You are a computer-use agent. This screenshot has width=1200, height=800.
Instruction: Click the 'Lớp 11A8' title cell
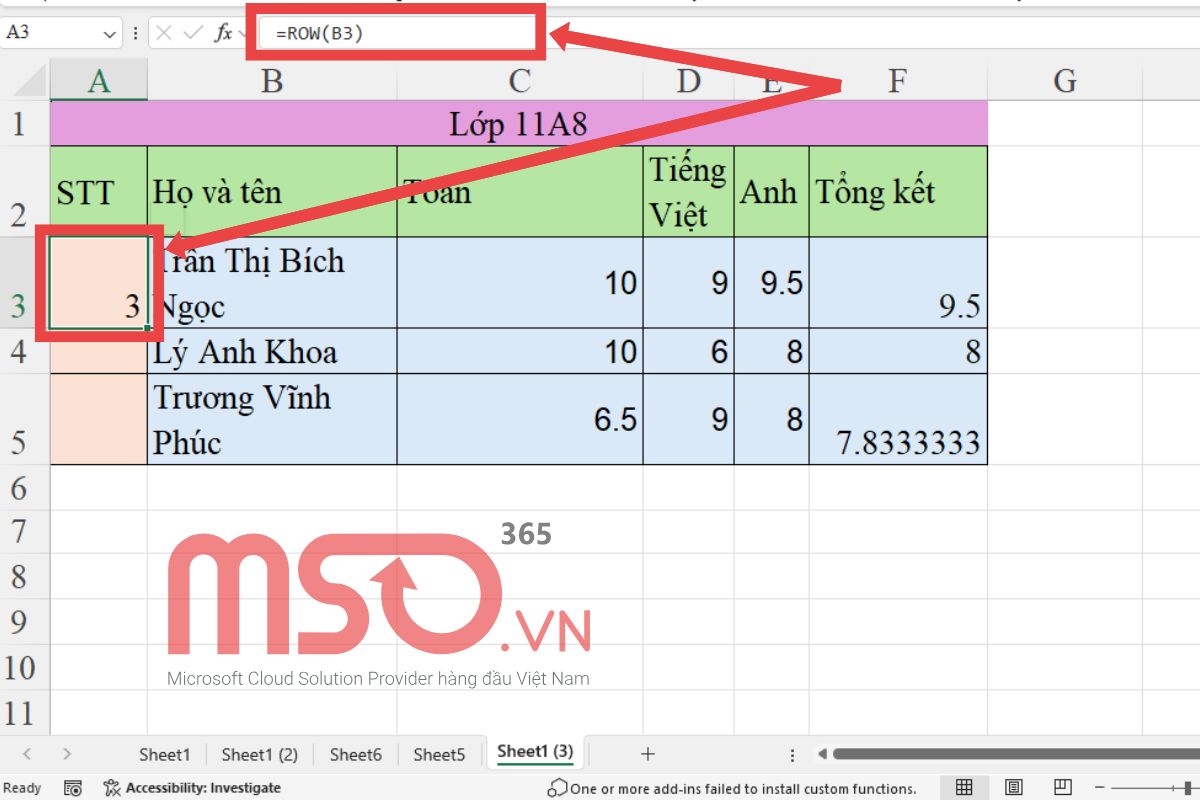pyautogui.click(x=518, y=124)
